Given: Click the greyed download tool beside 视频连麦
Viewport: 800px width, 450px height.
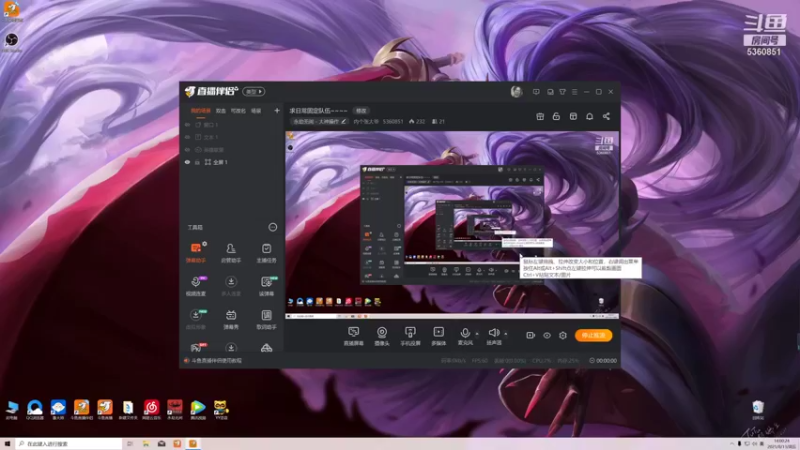Looking at the screenshot, I should (231, 286).
